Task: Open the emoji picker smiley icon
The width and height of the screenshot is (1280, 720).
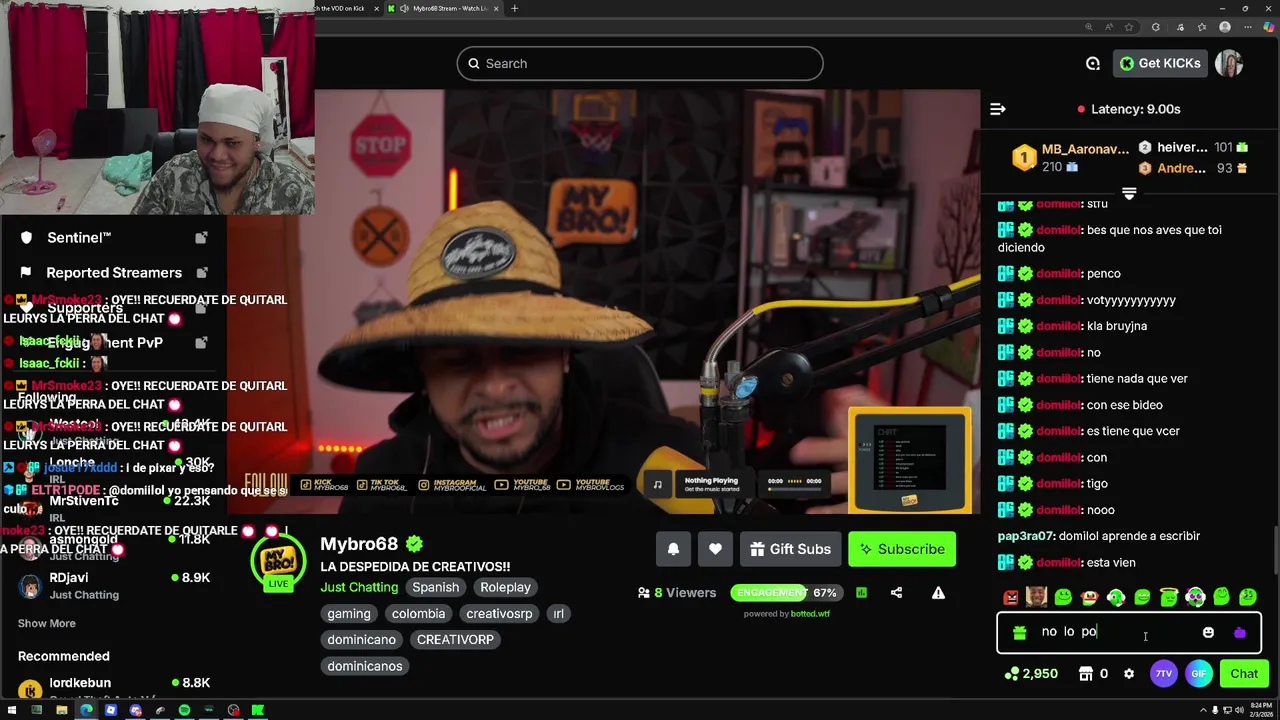Action: [x=1208, y=632]
